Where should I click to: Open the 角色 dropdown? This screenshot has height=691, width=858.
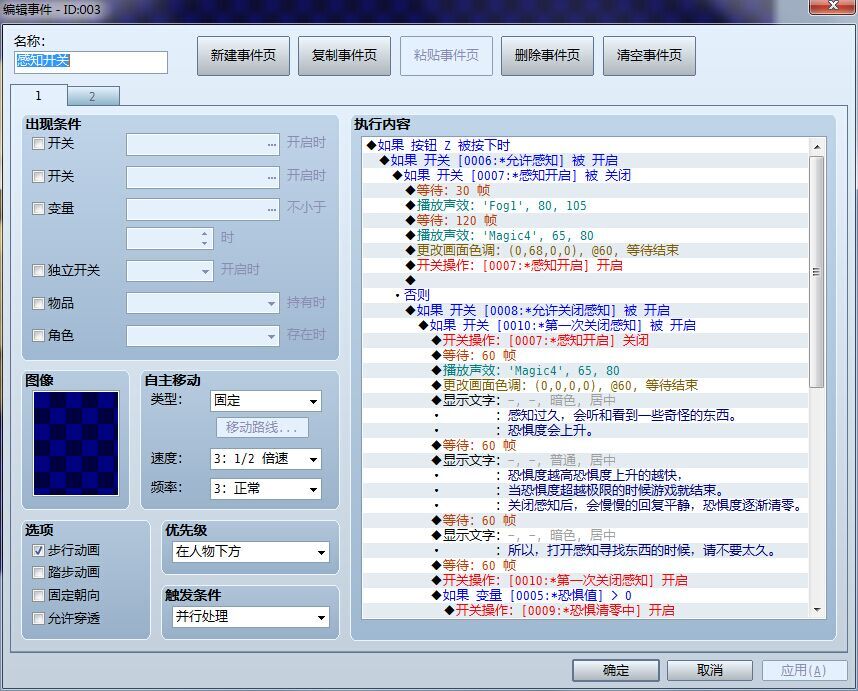(x=203, y=336)
